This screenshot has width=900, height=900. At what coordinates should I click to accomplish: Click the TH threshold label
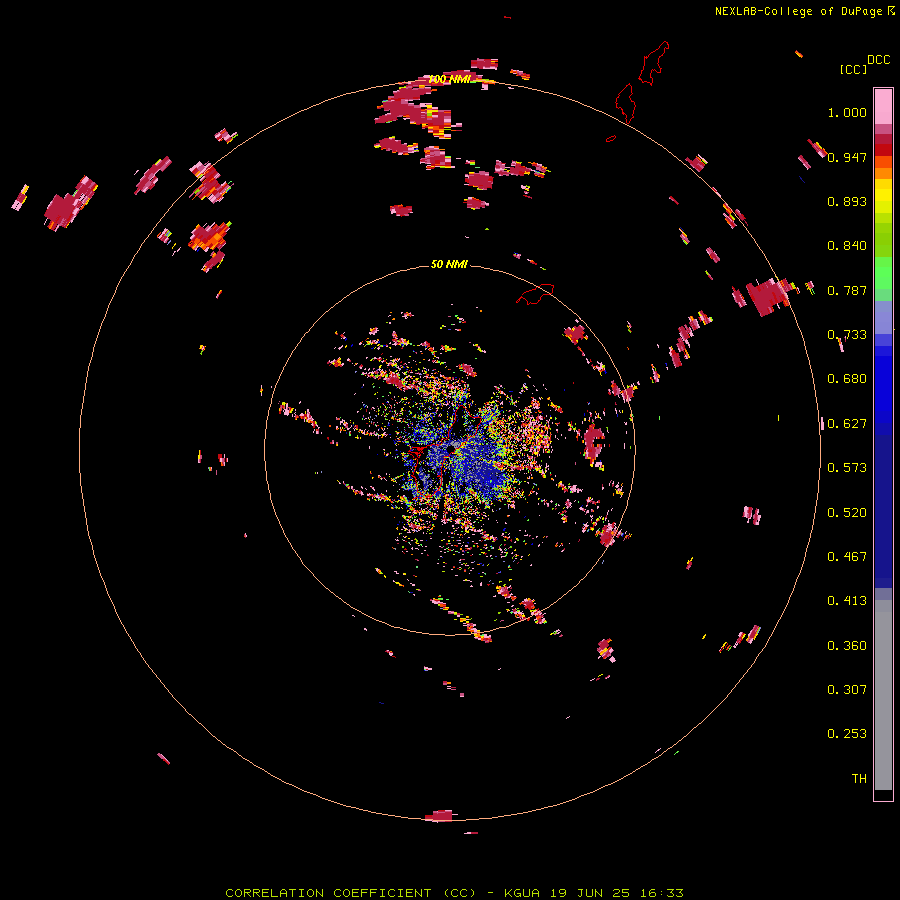pyautogui.click(x=859, y=779)
